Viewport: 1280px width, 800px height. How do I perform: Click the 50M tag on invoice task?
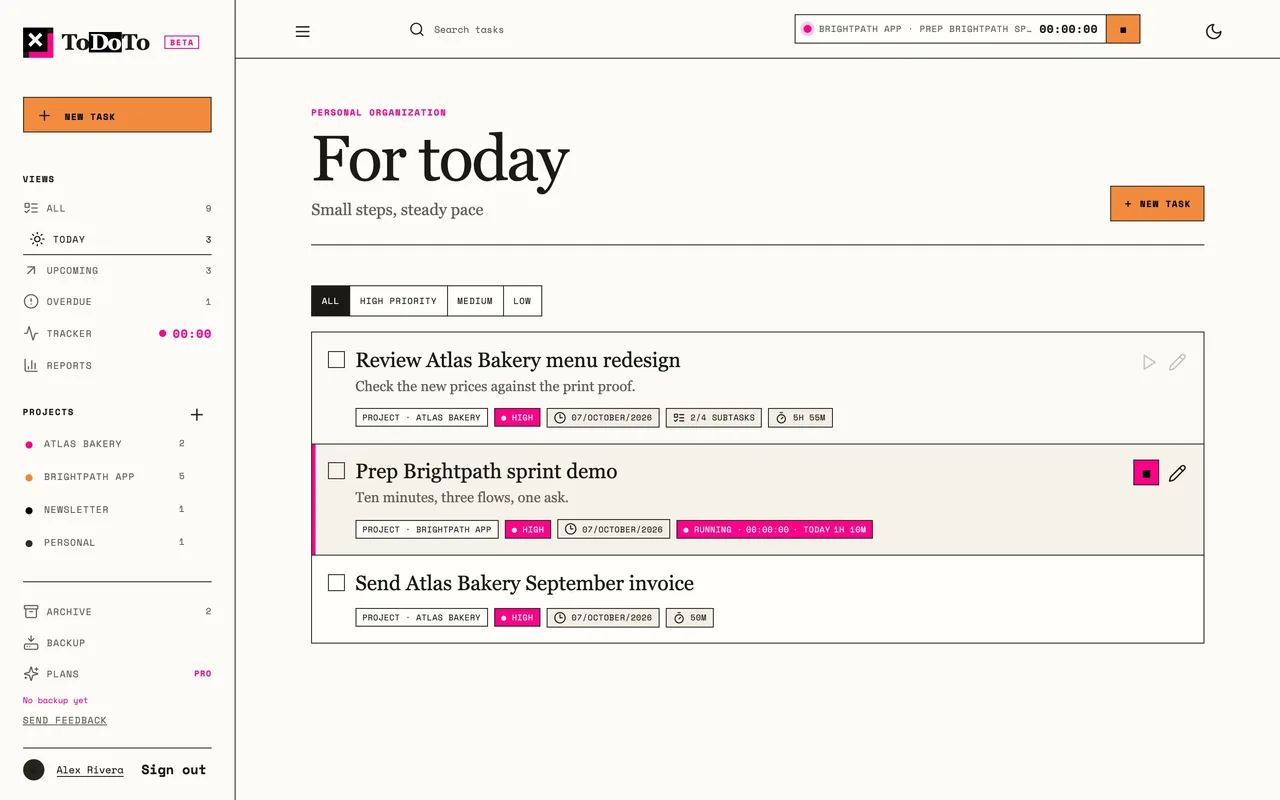click(689, 617)
